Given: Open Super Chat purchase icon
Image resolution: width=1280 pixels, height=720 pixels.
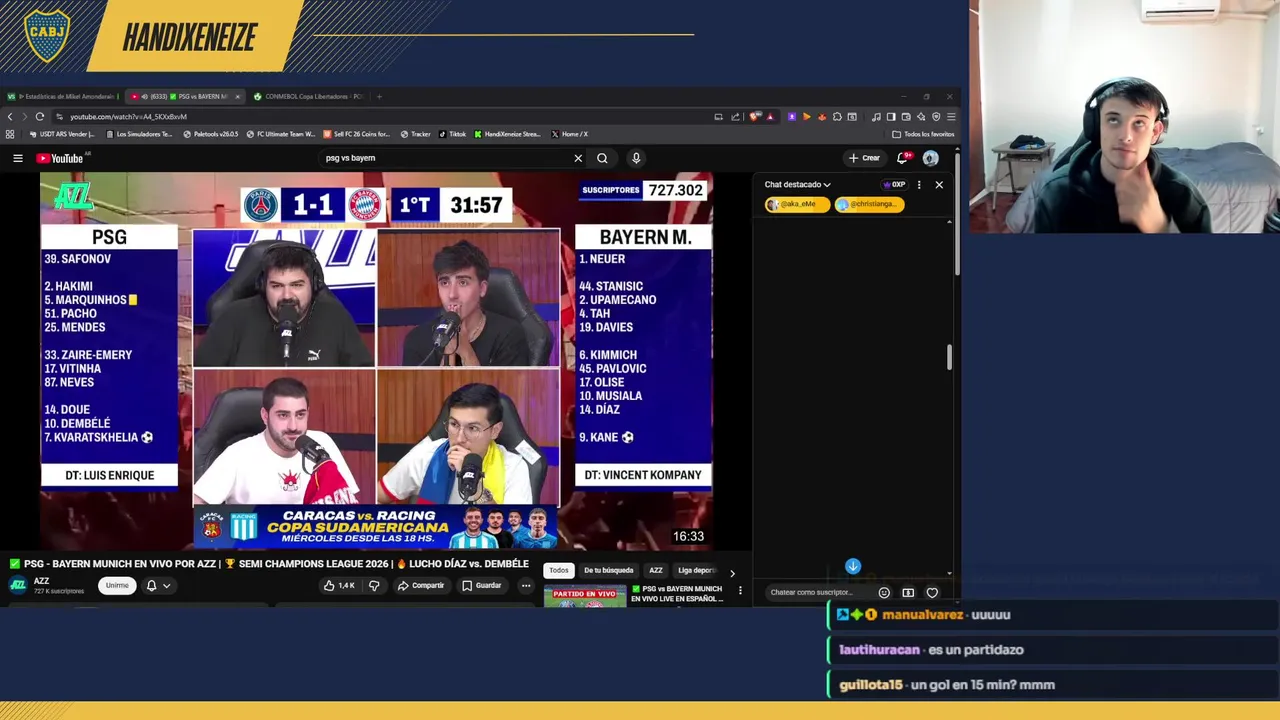Looking at the screenshot, I should point(908,593).
